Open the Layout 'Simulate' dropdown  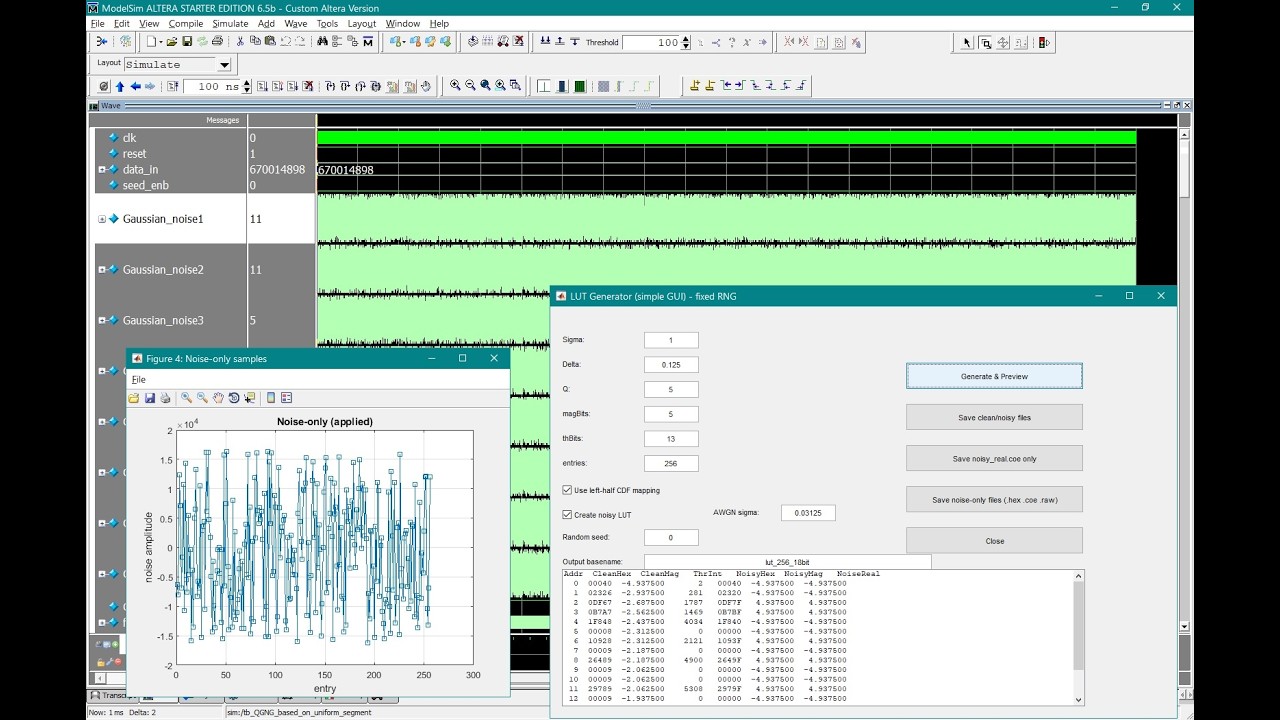coord(223,64)
